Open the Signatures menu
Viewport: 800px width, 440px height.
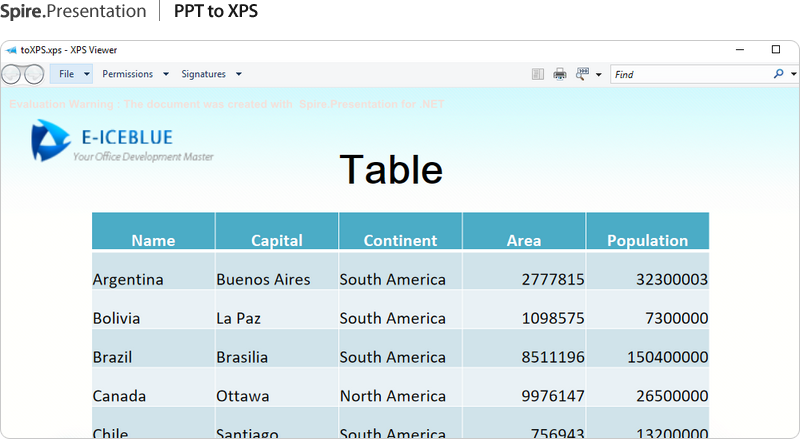coord(203,74)
